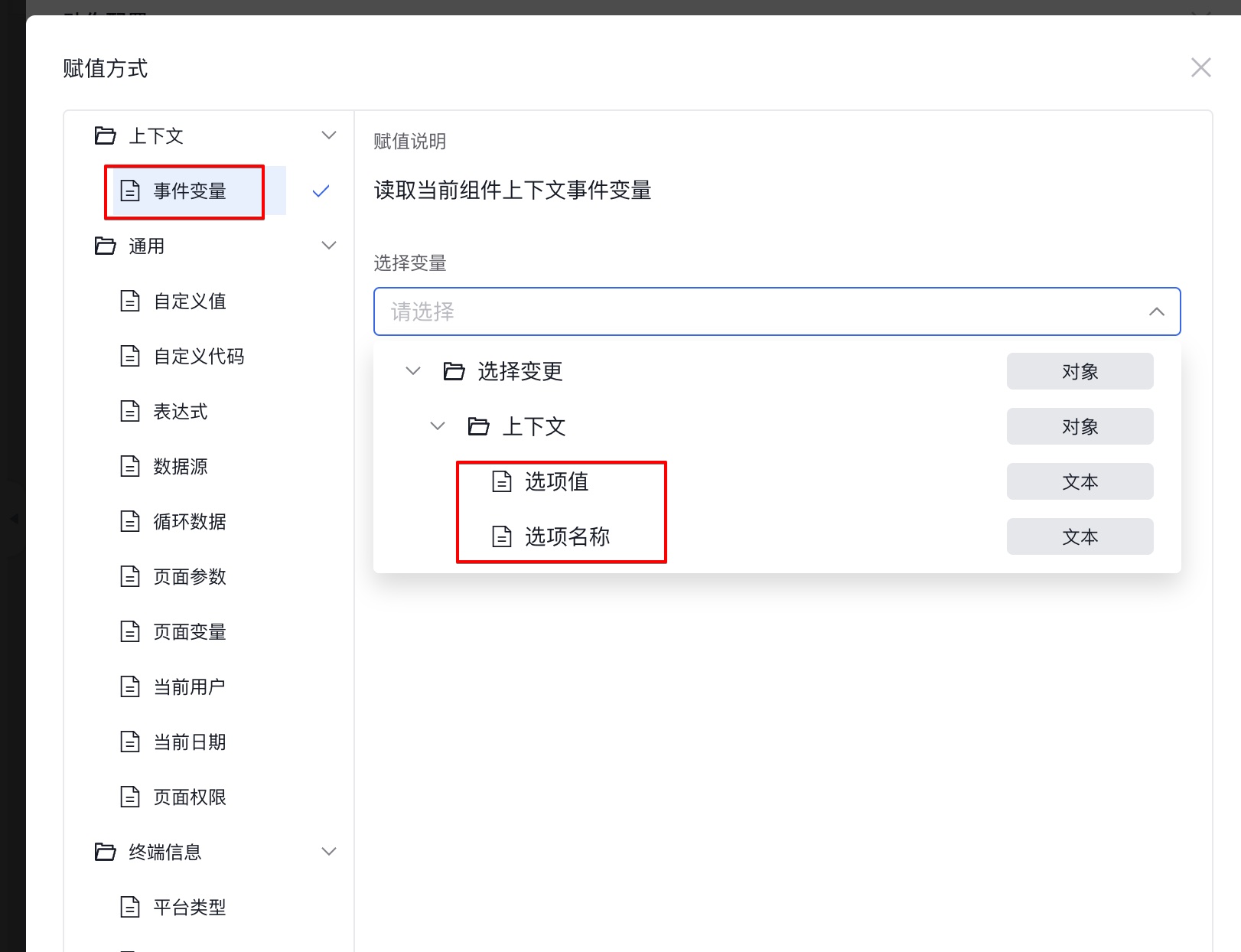
Task: Click the 文本 tag on 选项名称 row
Action: (1080, 536)
